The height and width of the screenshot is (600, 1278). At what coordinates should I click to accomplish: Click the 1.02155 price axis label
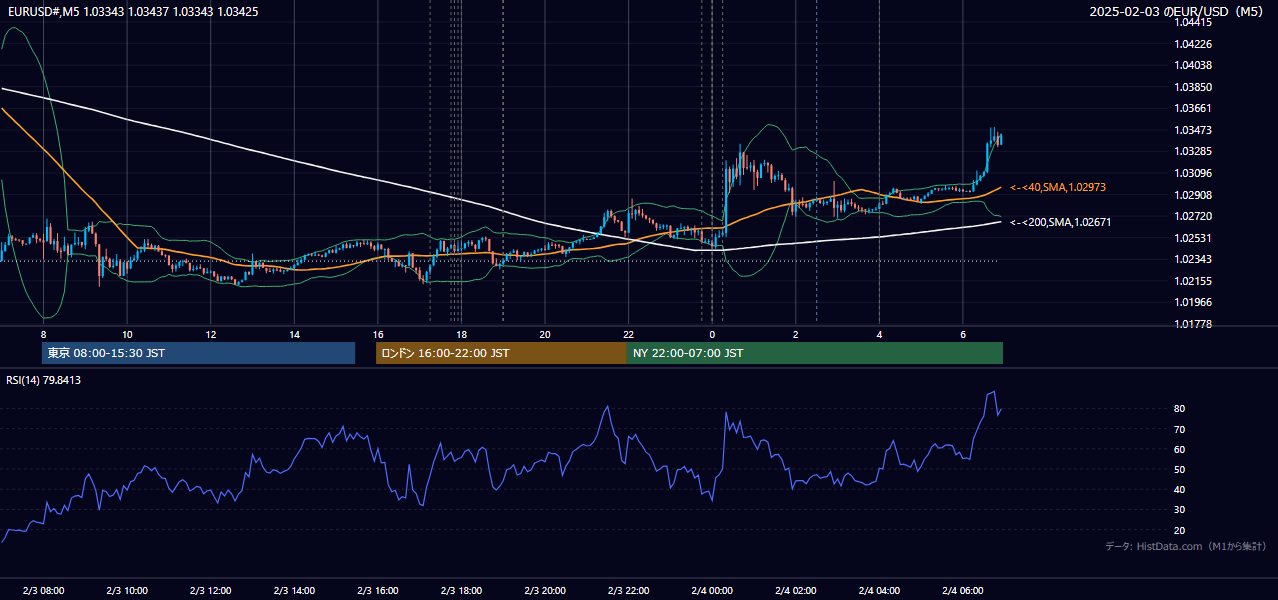1192,281
